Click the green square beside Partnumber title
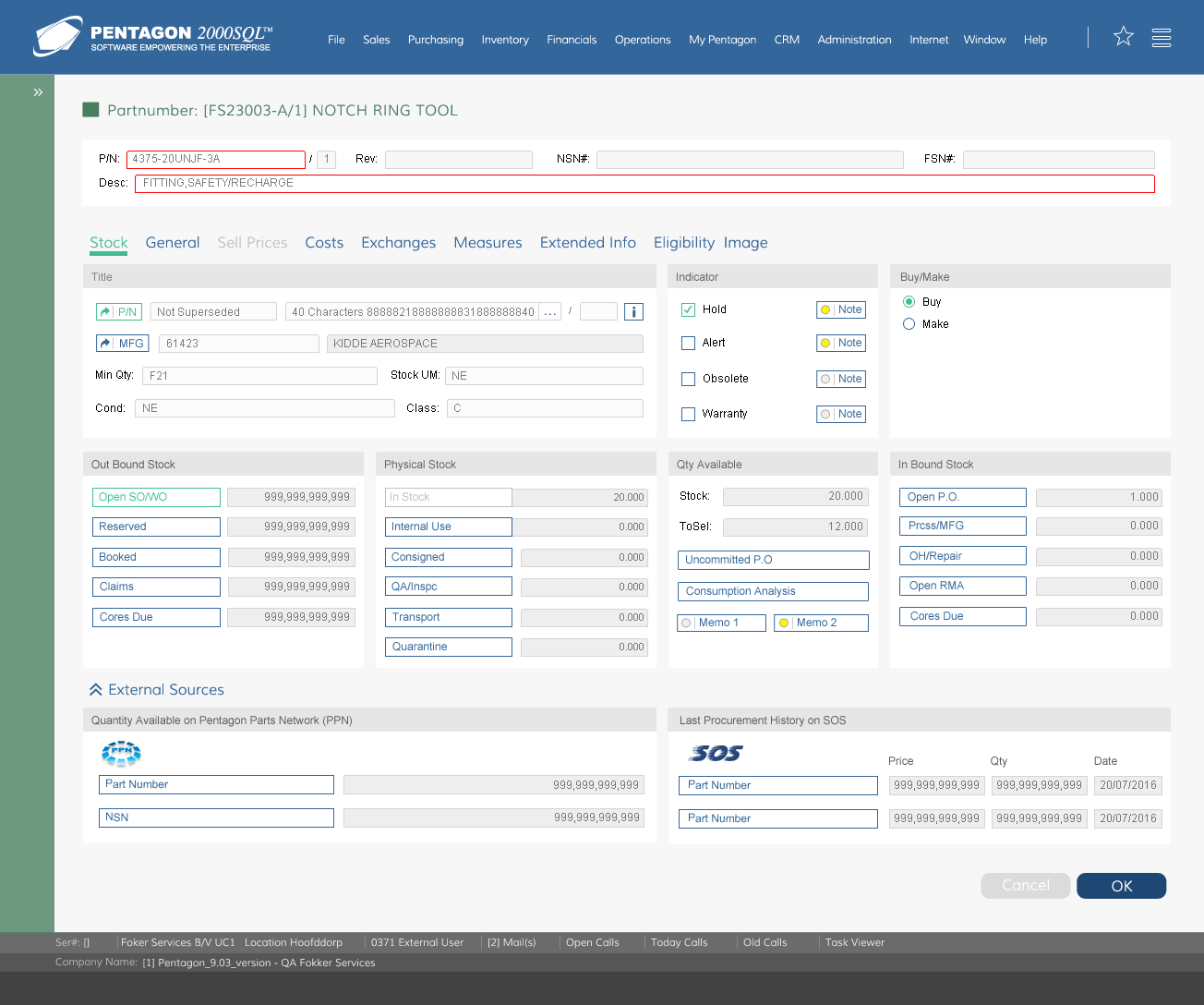 coord(90,110)
